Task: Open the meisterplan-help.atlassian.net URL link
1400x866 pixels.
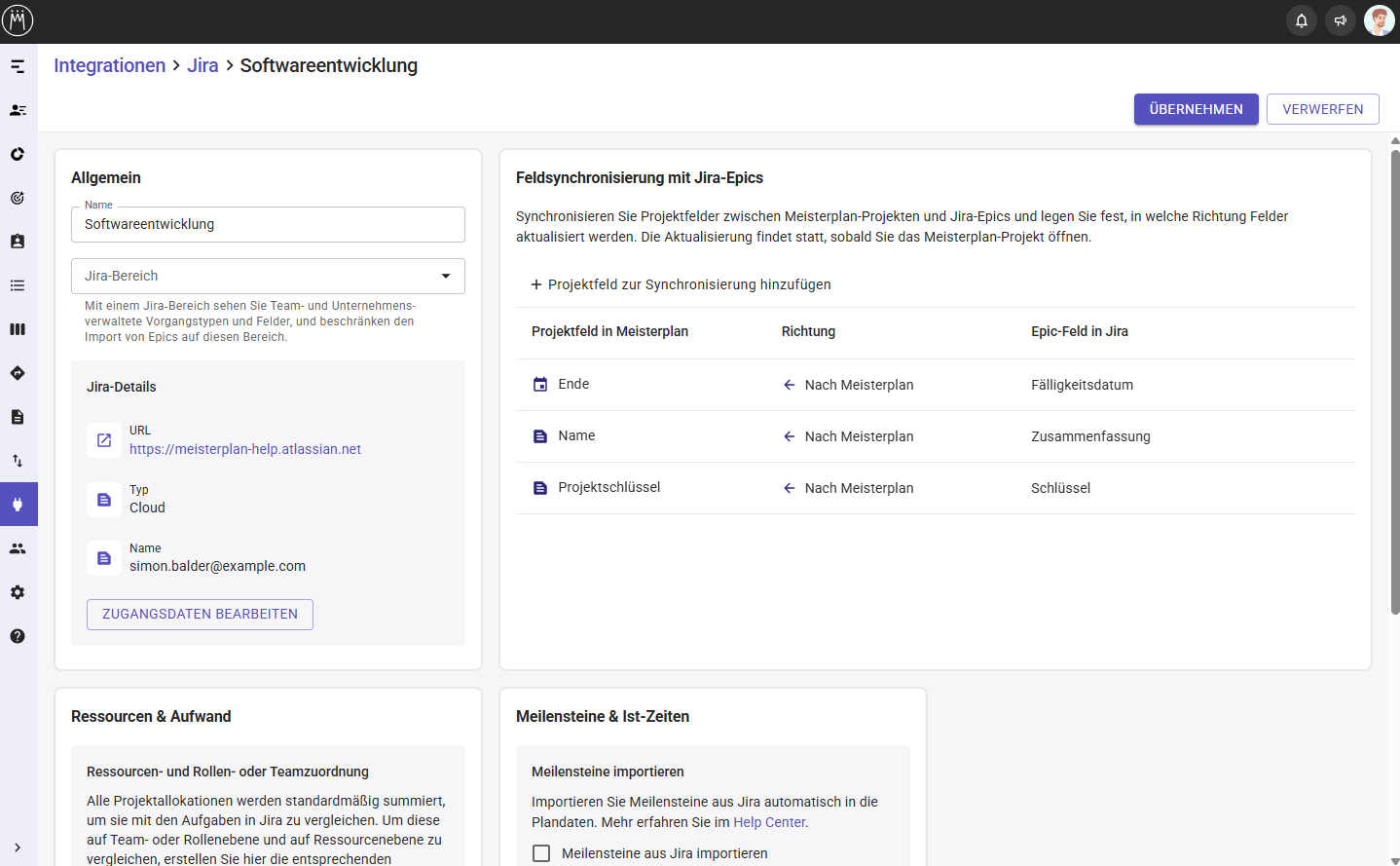Action: pyautogui.click(x=245, y=449)
